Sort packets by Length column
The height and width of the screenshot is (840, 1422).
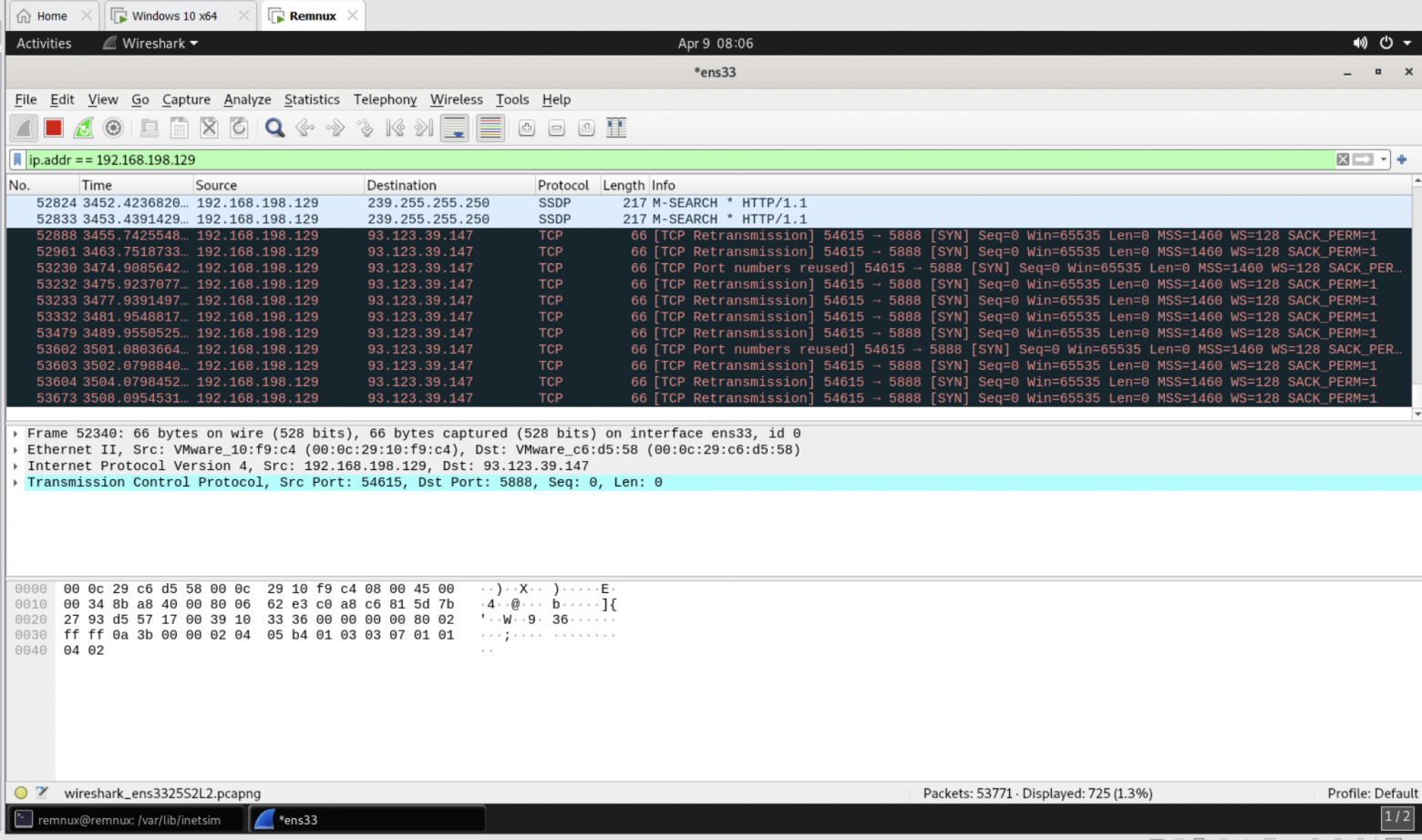(x=623, y=185)
